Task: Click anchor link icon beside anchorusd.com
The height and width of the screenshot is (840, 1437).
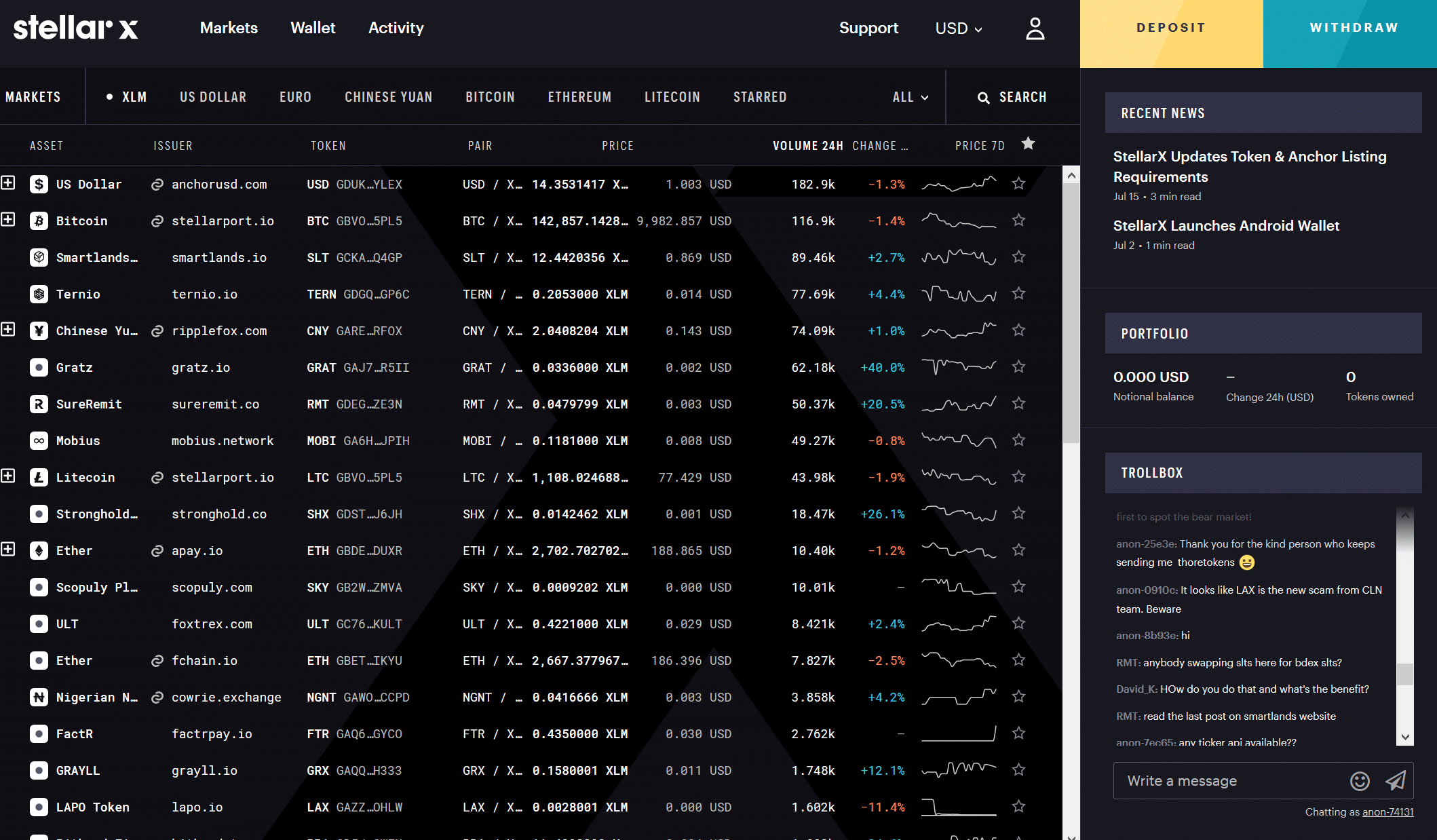Action: coord(157,185)
